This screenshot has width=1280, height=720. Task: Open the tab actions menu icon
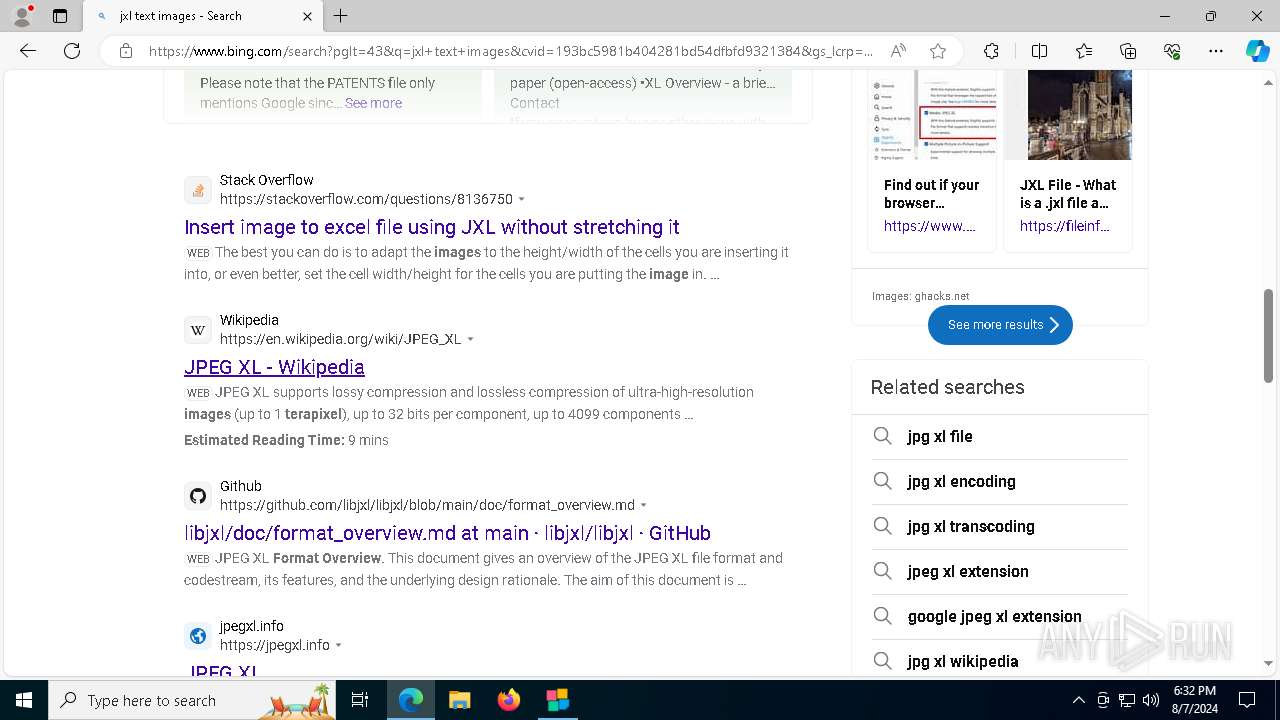pos(60,16)
